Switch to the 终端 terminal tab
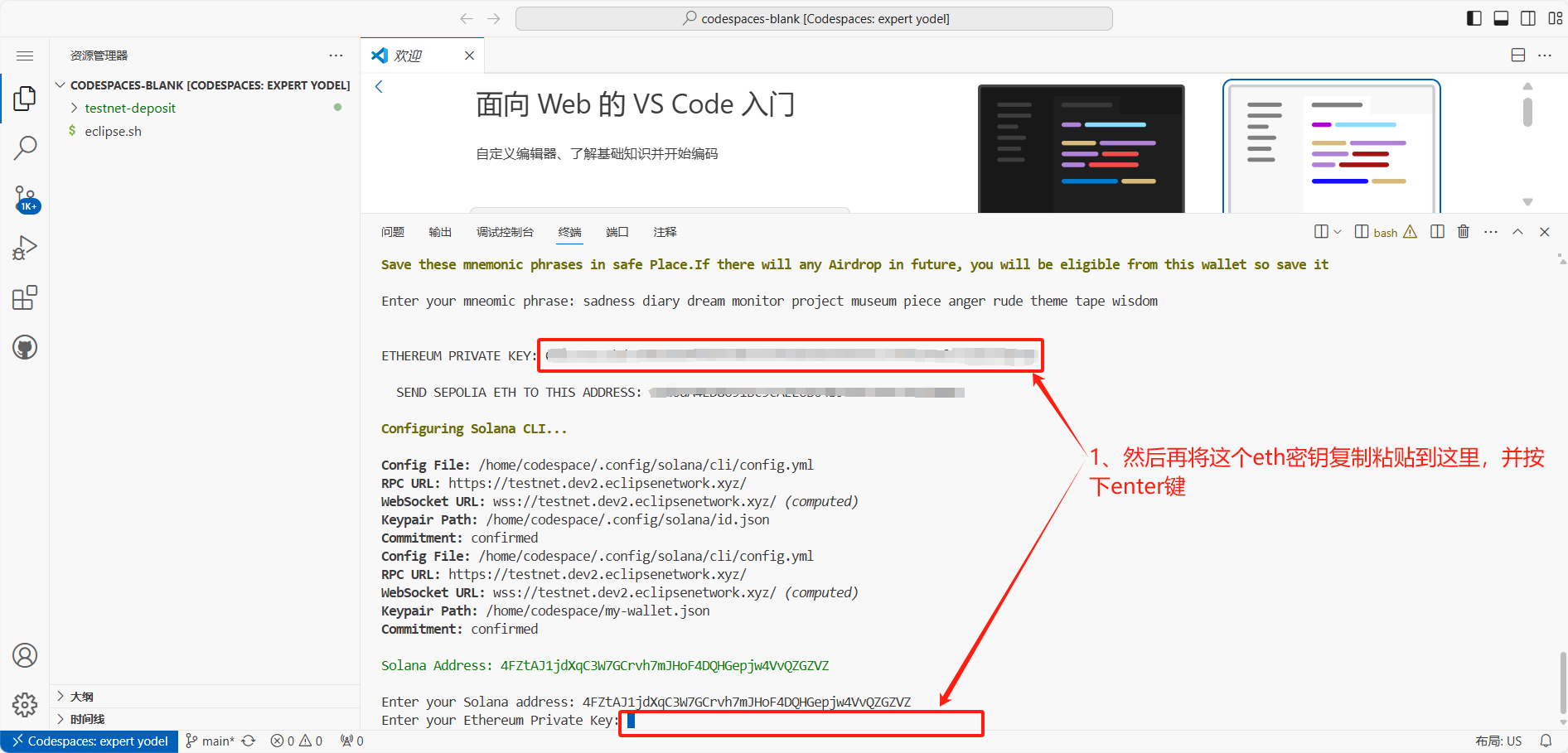Viewport: 1568px width, 753px height. tap(569, 232)
